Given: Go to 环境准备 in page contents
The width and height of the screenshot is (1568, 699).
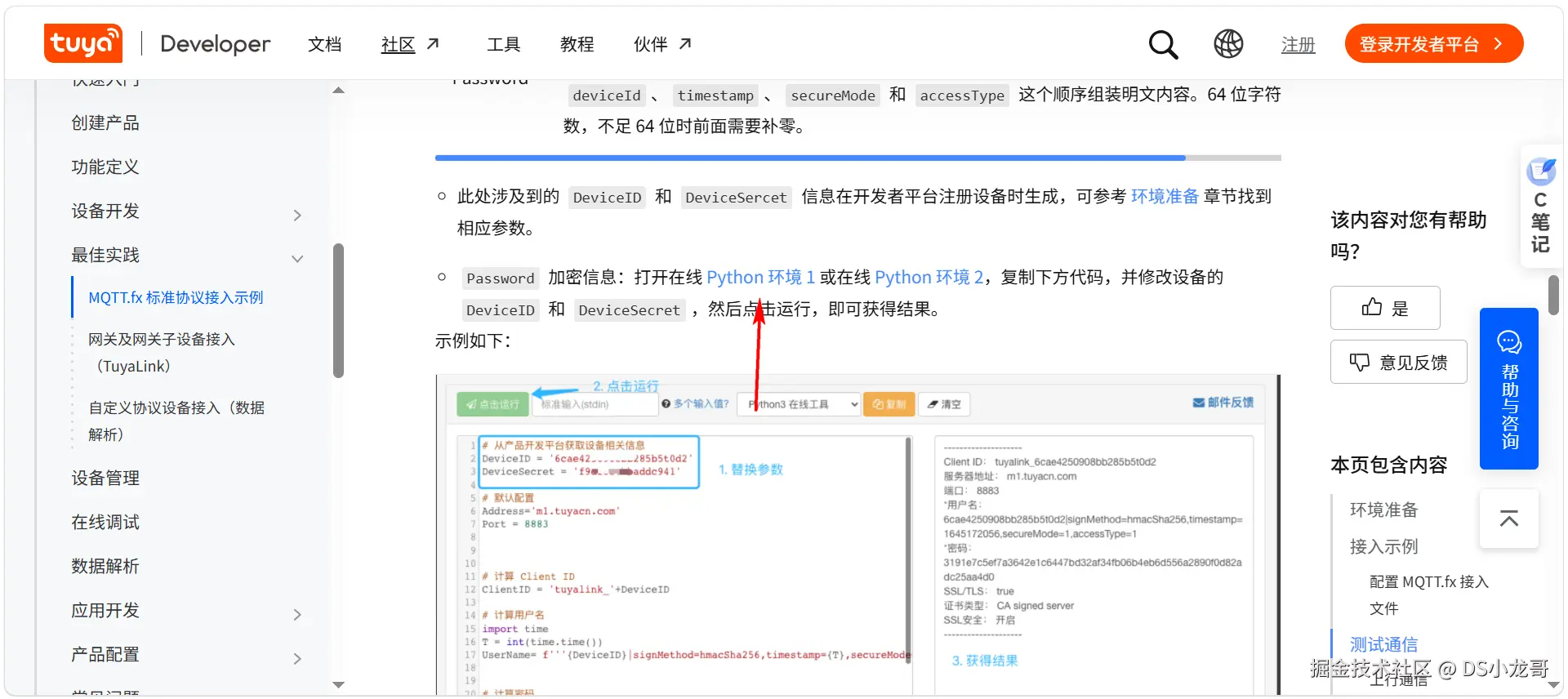Looking at the screenshot, I should pyautogui.click(x=1383, y=510).
